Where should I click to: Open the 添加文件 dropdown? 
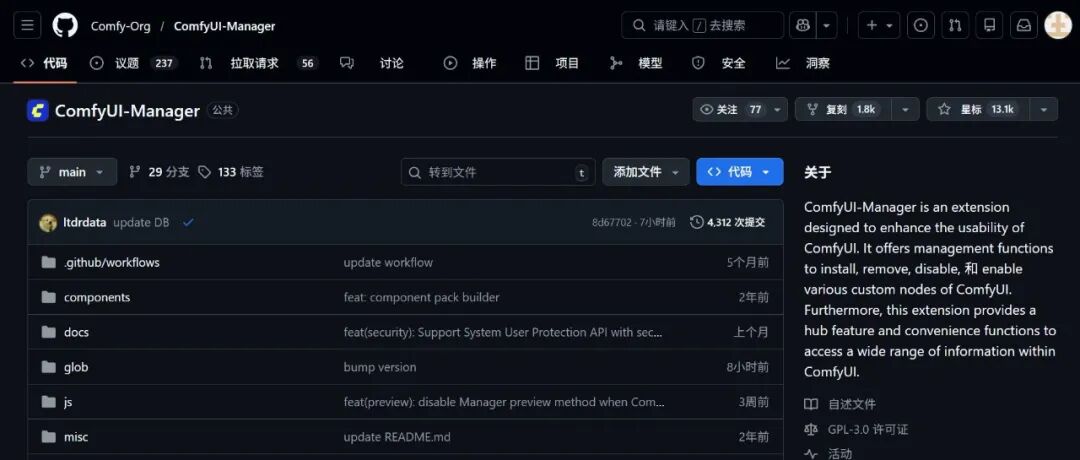(x=646, y=172)
